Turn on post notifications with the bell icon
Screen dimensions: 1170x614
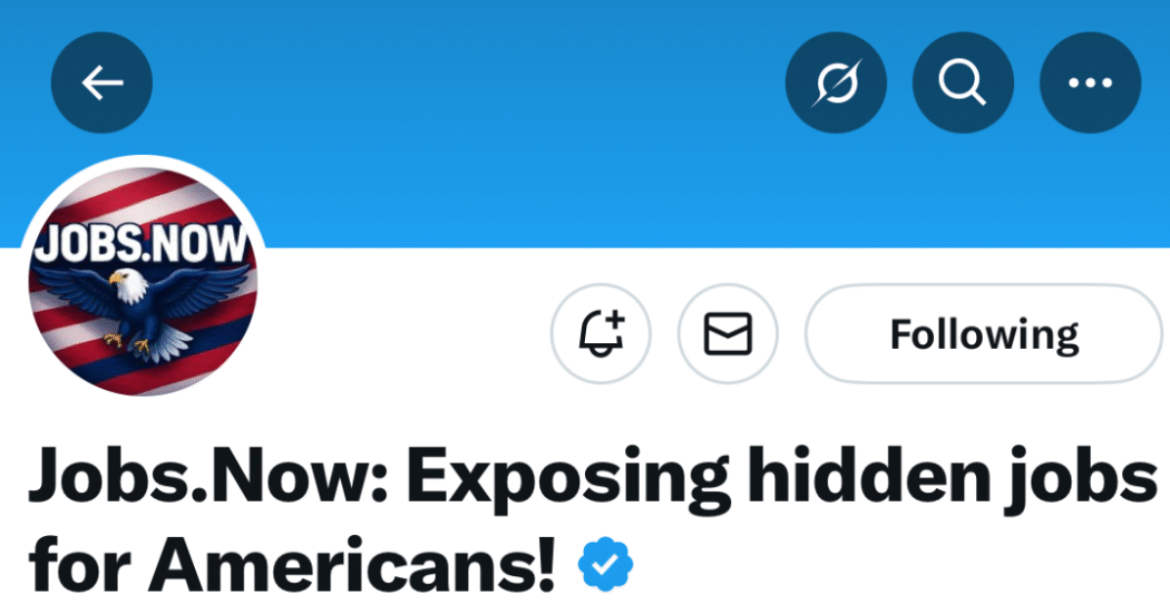601,334
